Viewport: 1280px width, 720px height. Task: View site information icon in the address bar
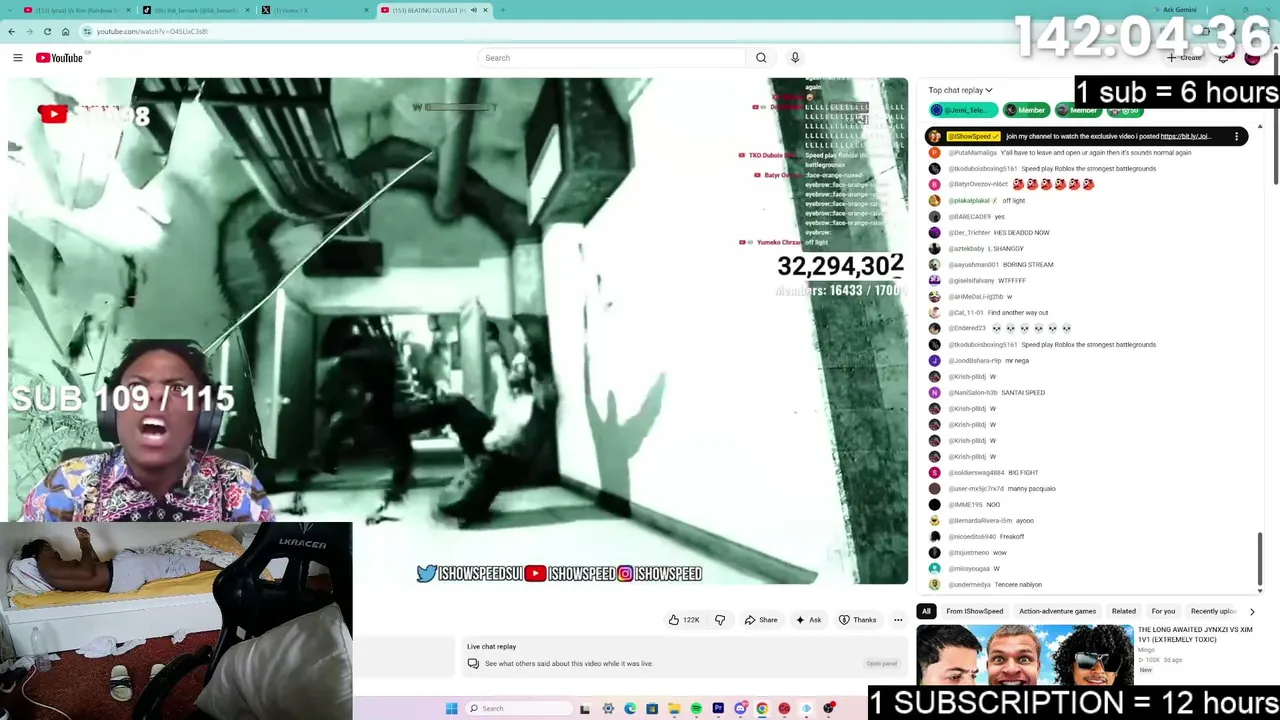point(87,31)
